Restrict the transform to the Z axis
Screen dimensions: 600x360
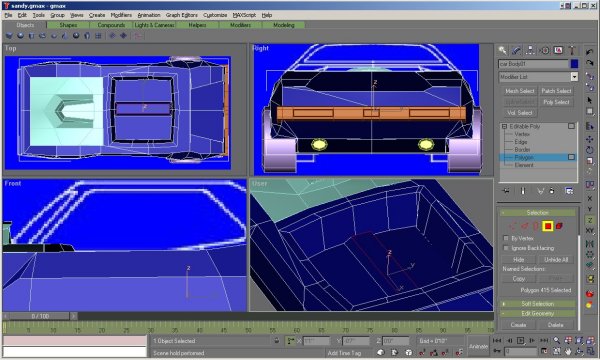pyautogui.click(x=590, y=220)
